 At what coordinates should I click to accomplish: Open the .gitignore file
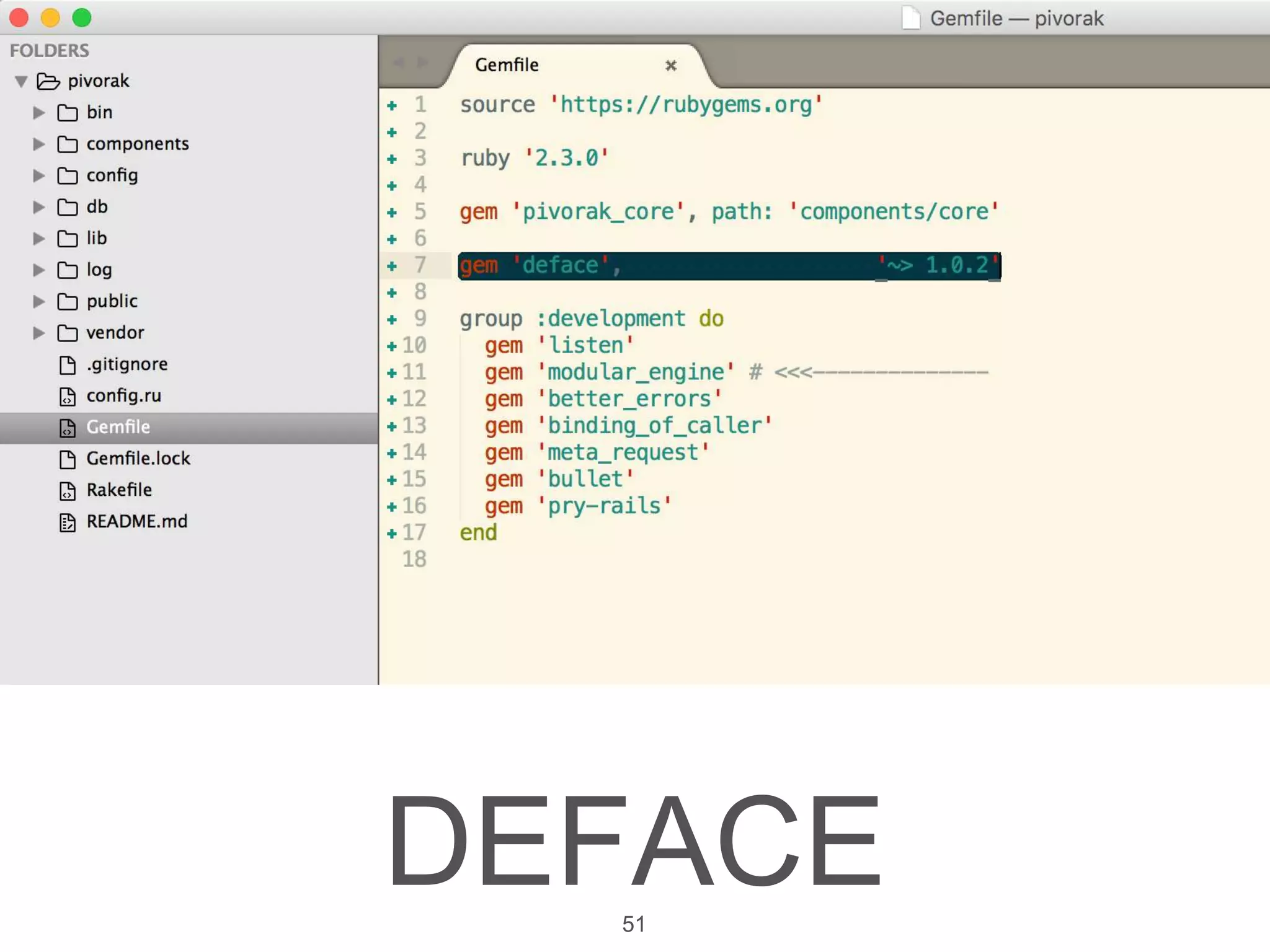coord(127,364)
